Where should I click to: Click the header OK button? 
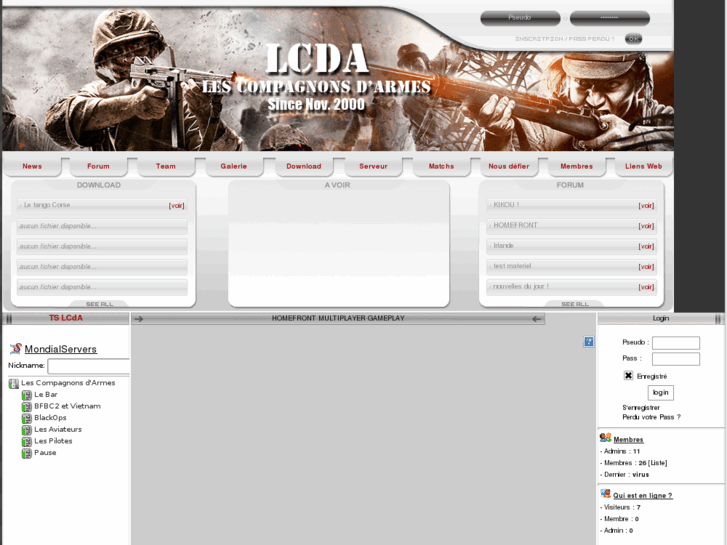633,39
